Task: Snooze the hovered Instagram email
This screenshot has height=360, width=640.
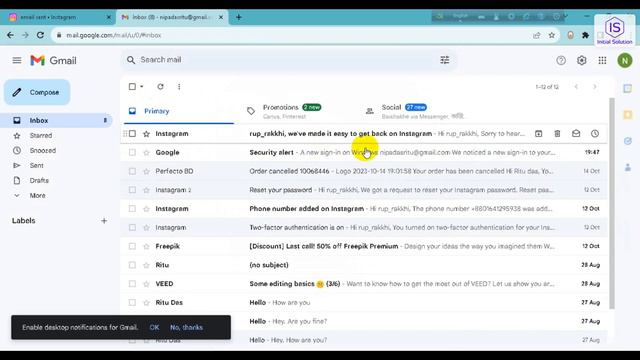Action: 595,133
